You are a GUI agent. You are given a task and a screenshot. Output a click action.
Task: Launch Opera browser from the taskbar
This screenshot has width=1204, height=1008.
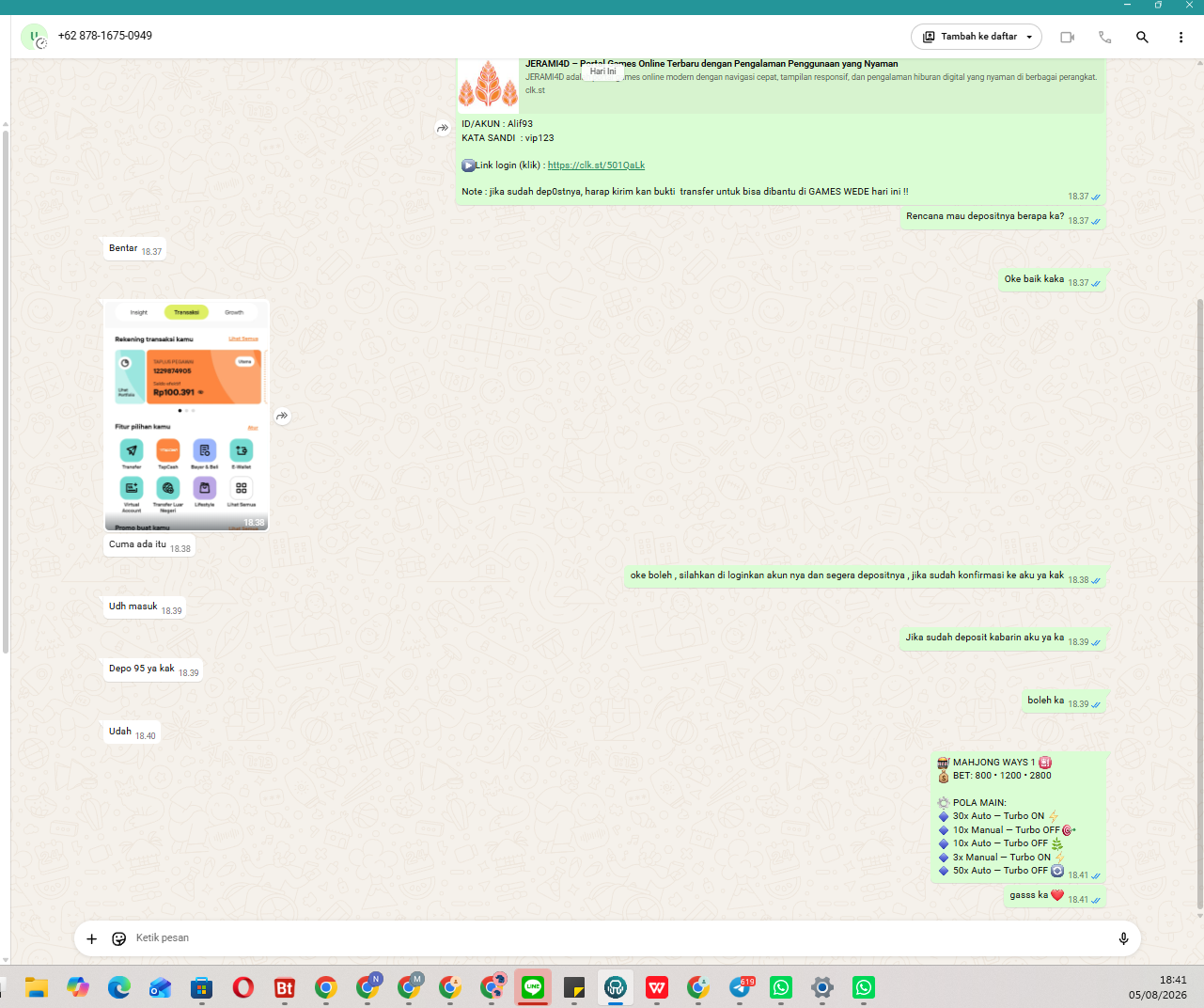tap(243, 987)
